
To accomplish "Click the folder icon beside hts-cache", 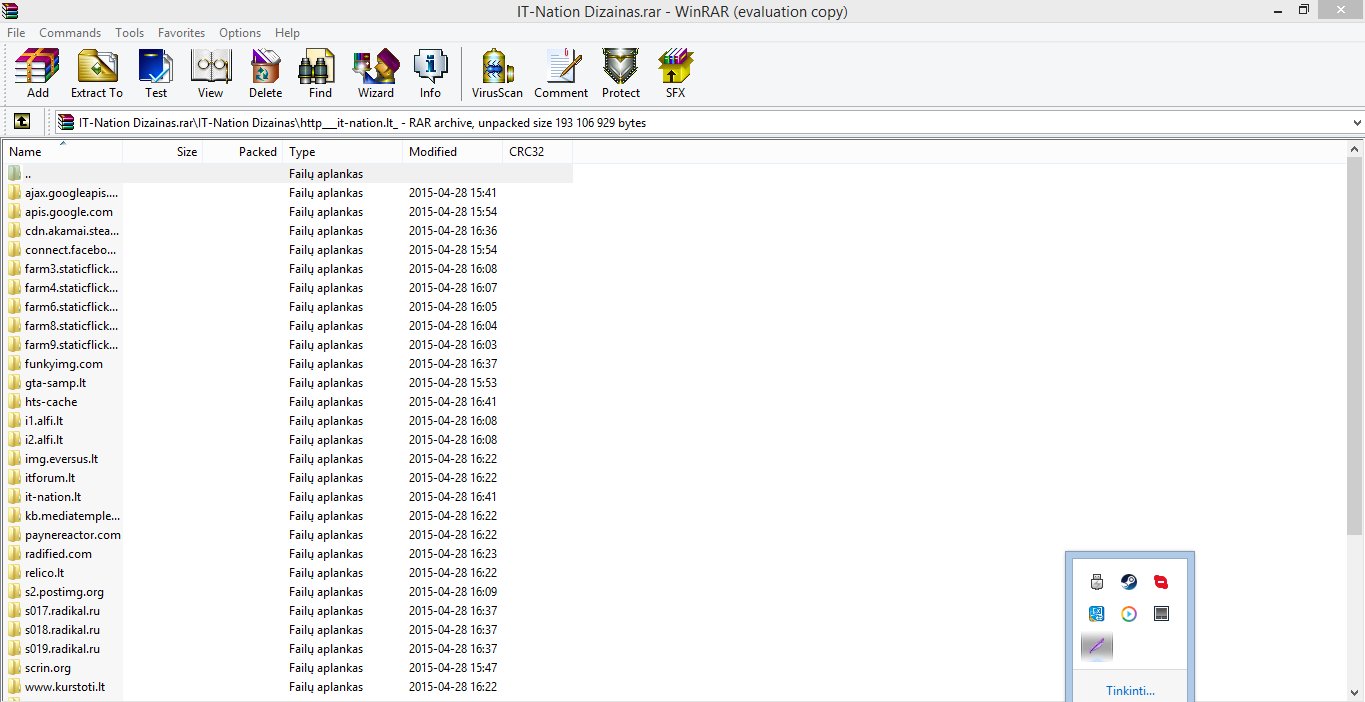I will coord(14,402).
